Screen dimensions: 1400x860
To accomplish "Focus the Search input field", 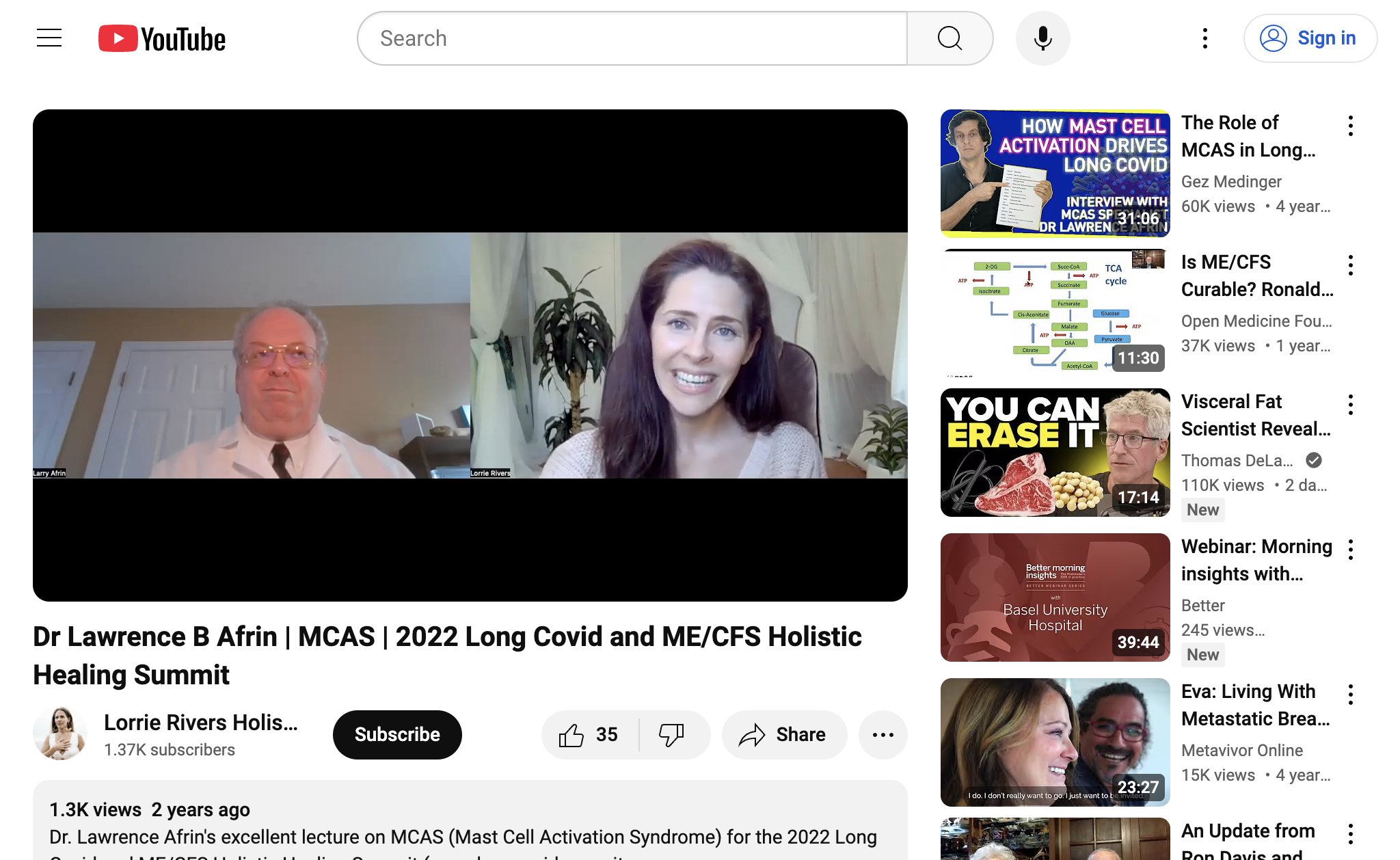I will pos(632,38).
